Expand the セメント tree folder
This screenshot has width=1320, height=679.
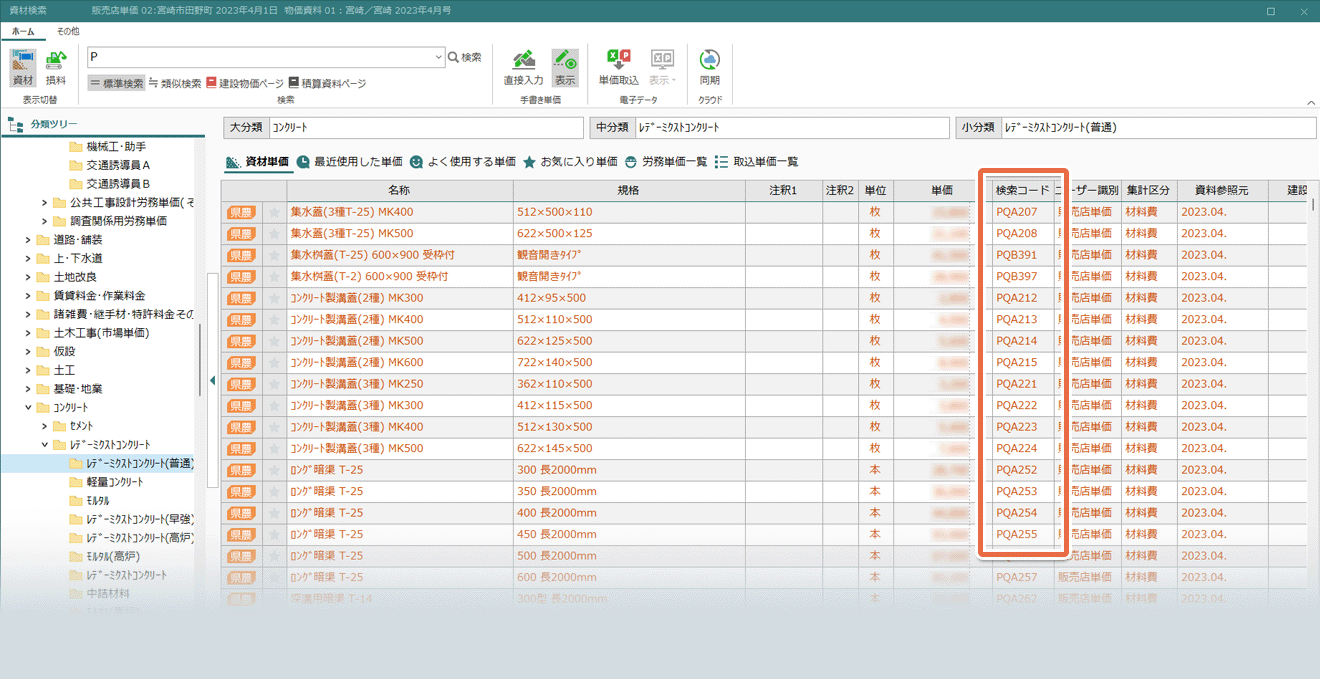pos(44,426)
